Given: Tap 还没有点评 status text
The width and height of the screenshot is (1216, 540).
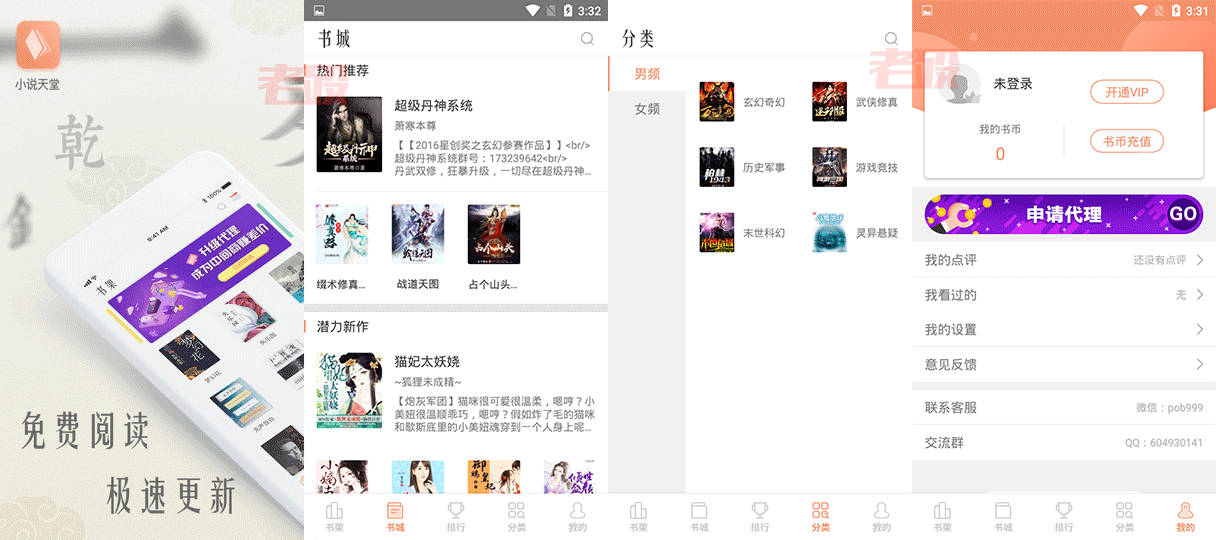Looking at the screenshot, I should click(1159, 260).
